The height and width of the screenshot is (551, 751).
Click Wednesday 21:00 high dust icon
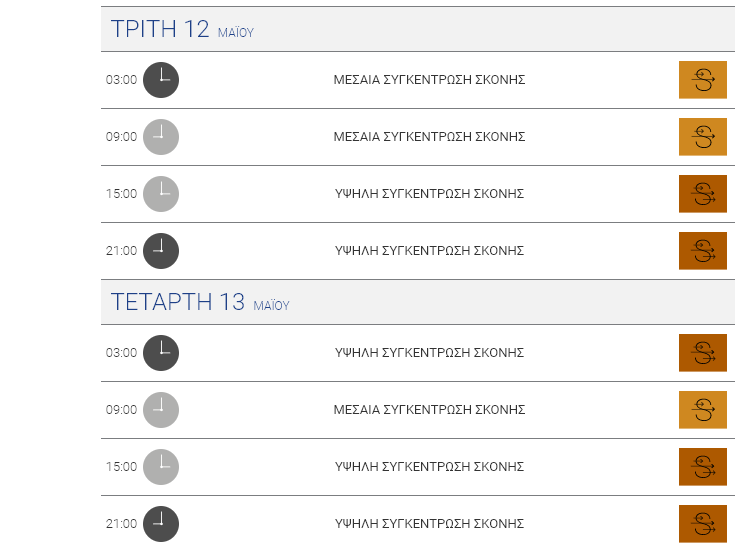click(703, 524)
